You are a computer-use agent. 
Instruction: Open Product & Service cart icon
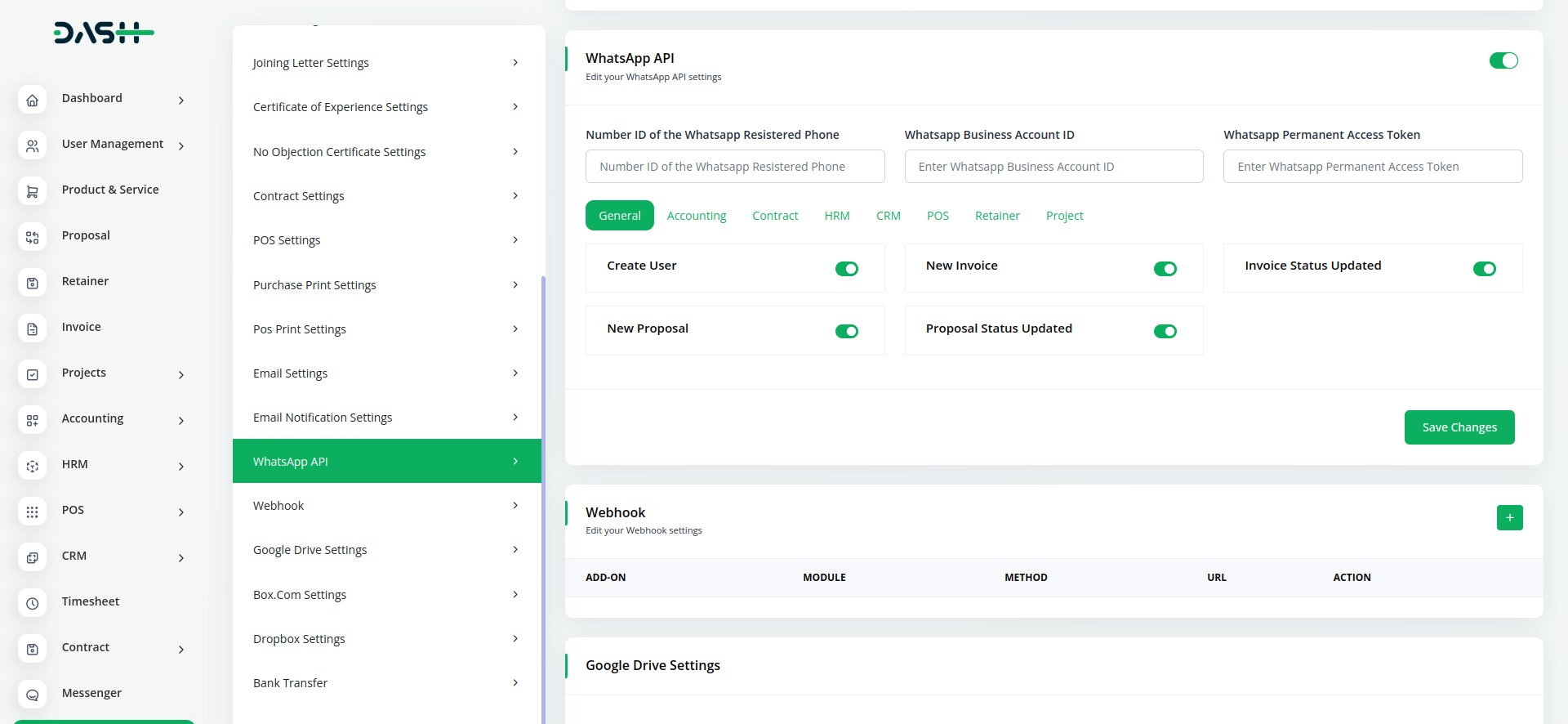[x=32, y=191]
